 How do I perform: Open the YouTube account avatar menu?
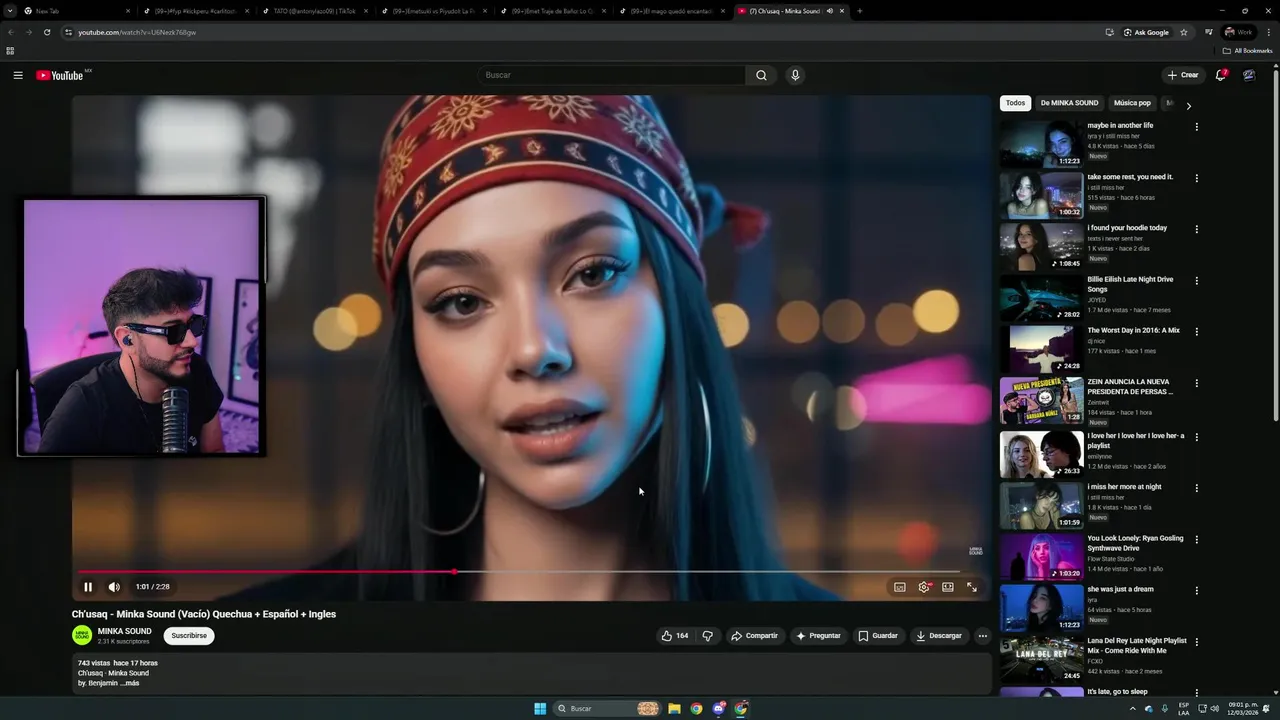pyautogui.click(x=1249, y=75)
